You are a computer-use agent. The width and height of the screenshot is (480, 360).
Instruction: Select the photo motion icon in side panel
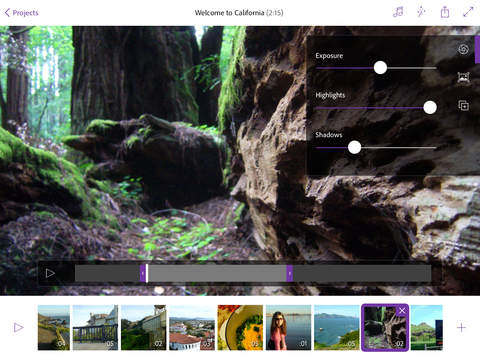(463, 78)
